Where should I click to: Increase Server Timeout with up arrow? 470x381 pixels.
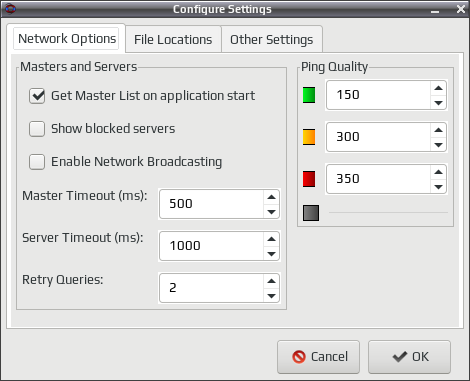(x=271, y=239)
